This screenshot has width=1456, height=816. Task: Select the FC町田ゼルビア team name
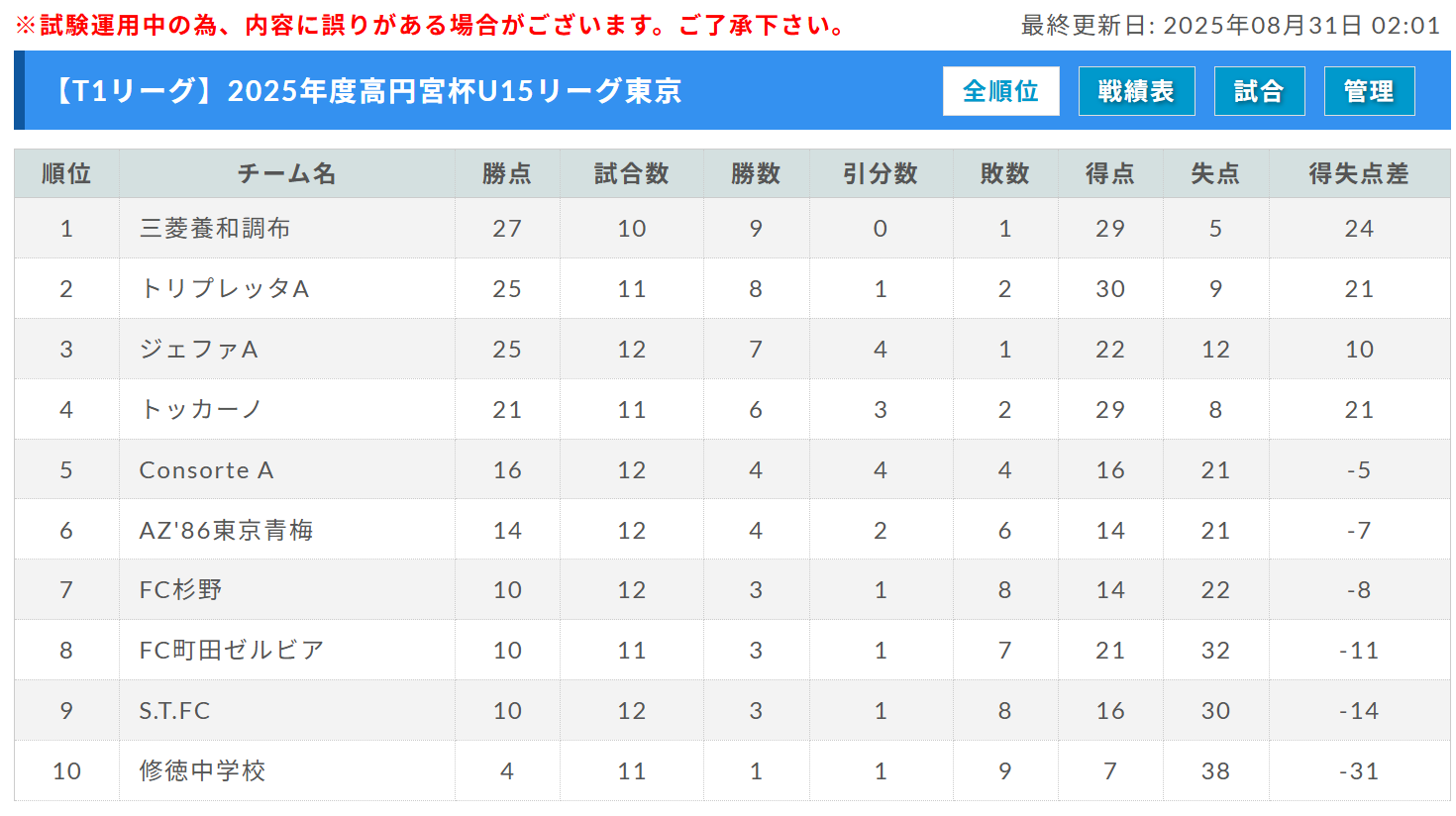tap(232, 650)
